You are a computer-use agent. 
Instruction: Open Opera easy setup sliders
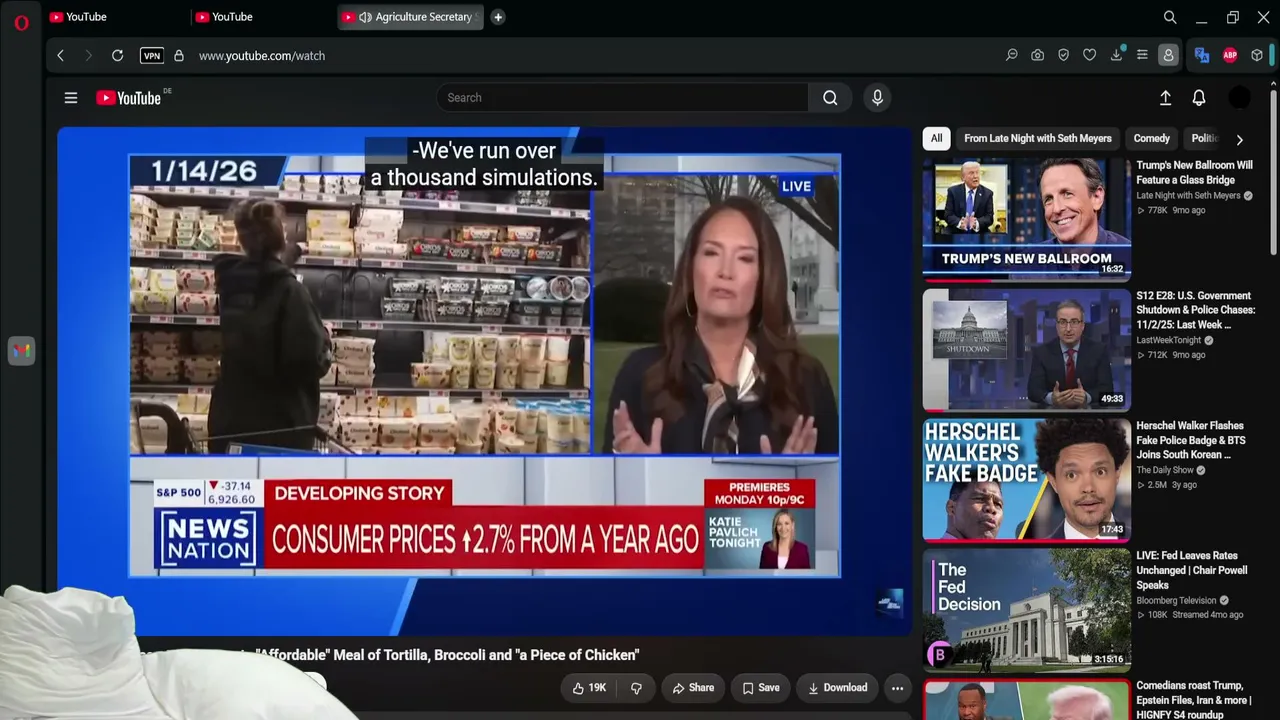pyautogui.click(x=1142, y=56)
